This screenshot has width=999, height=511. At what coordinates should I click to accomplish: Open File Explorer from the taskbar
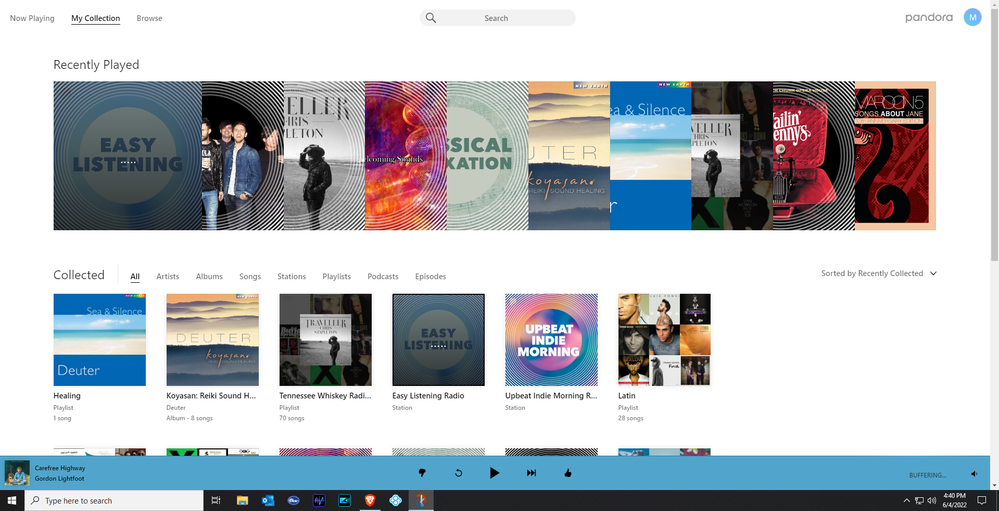coord(242,500)
